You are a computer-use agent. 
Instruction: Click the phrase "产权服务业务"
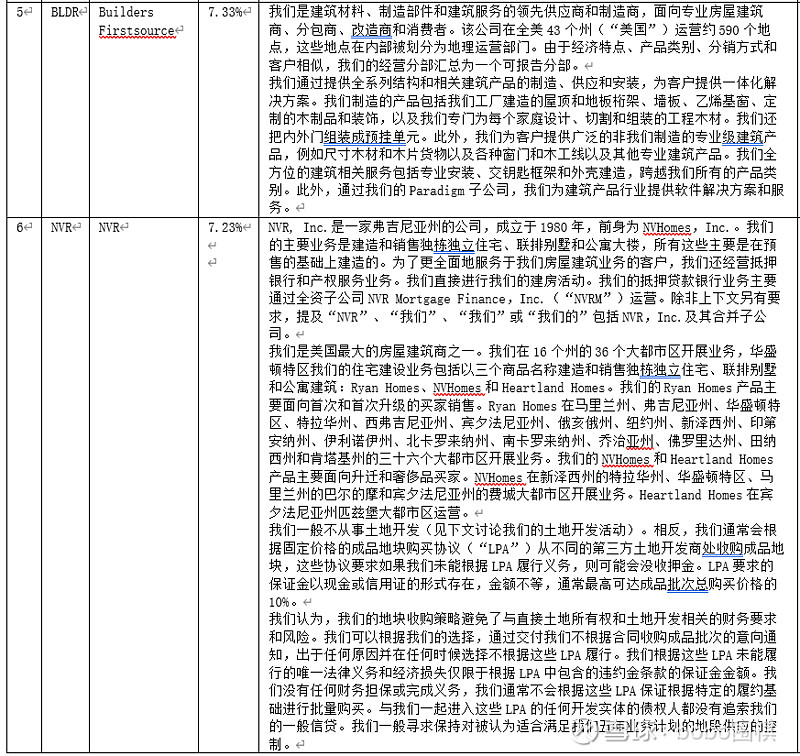point(352,281)
